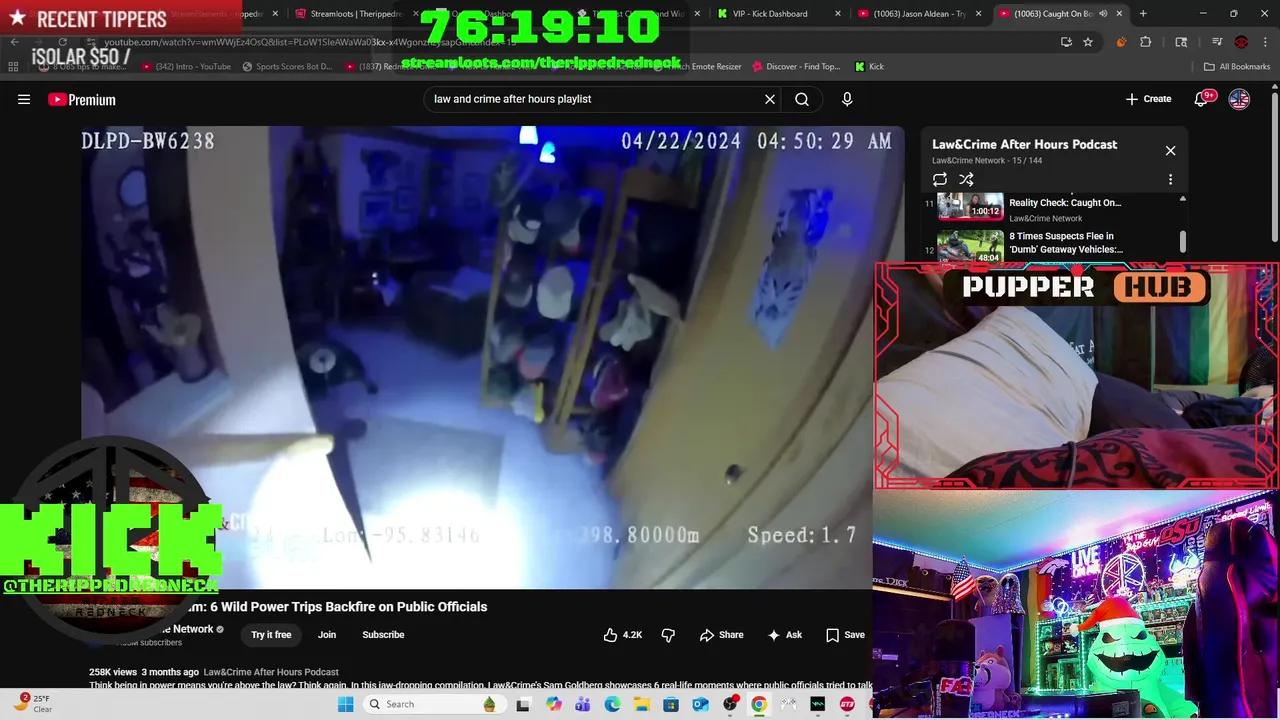The width and height of the screenshot is (1280, 720).
Task: Open a new browser tab
Action: point(1143,14)
